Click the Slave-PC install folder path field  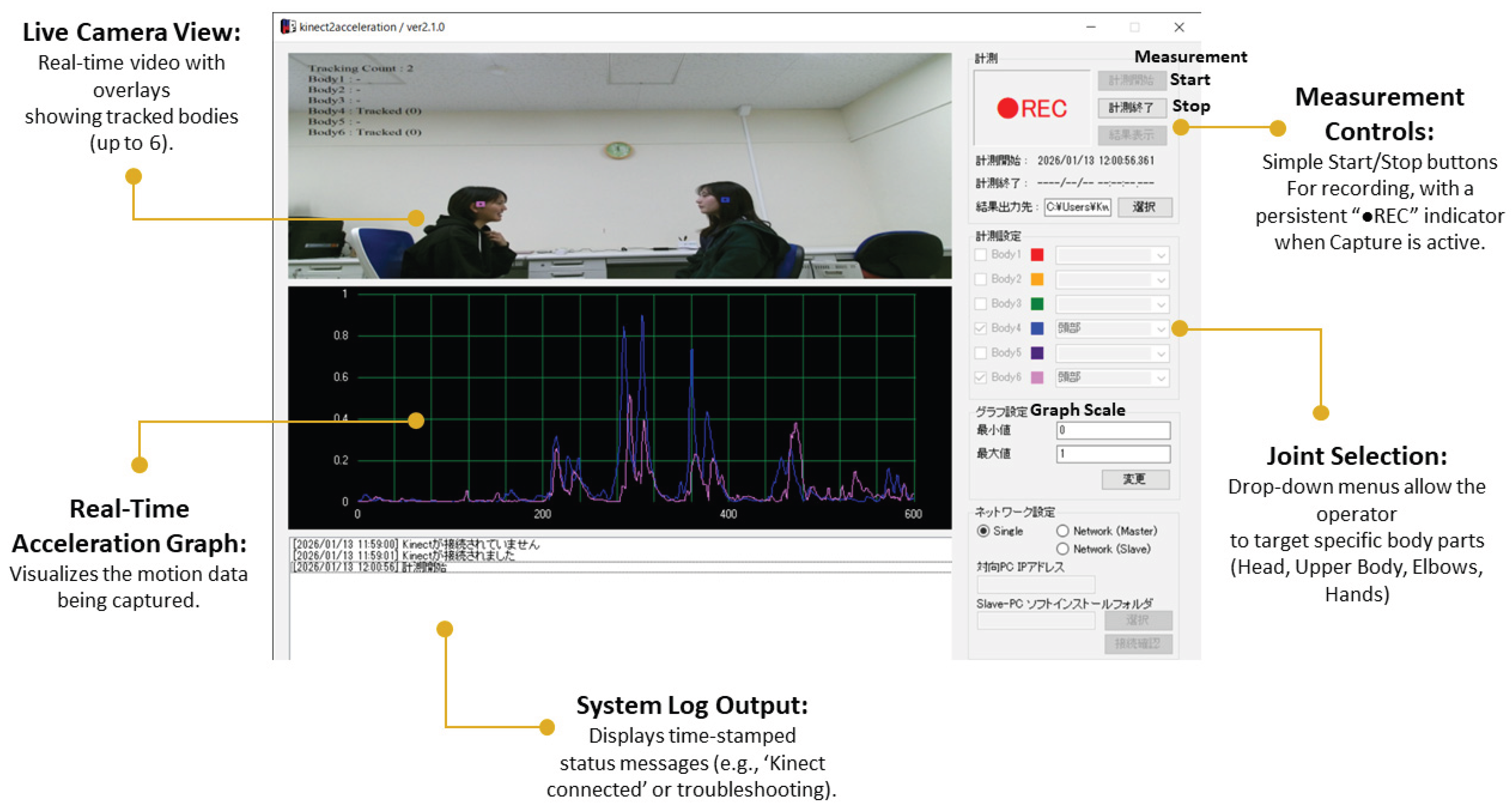(1036, 620)
